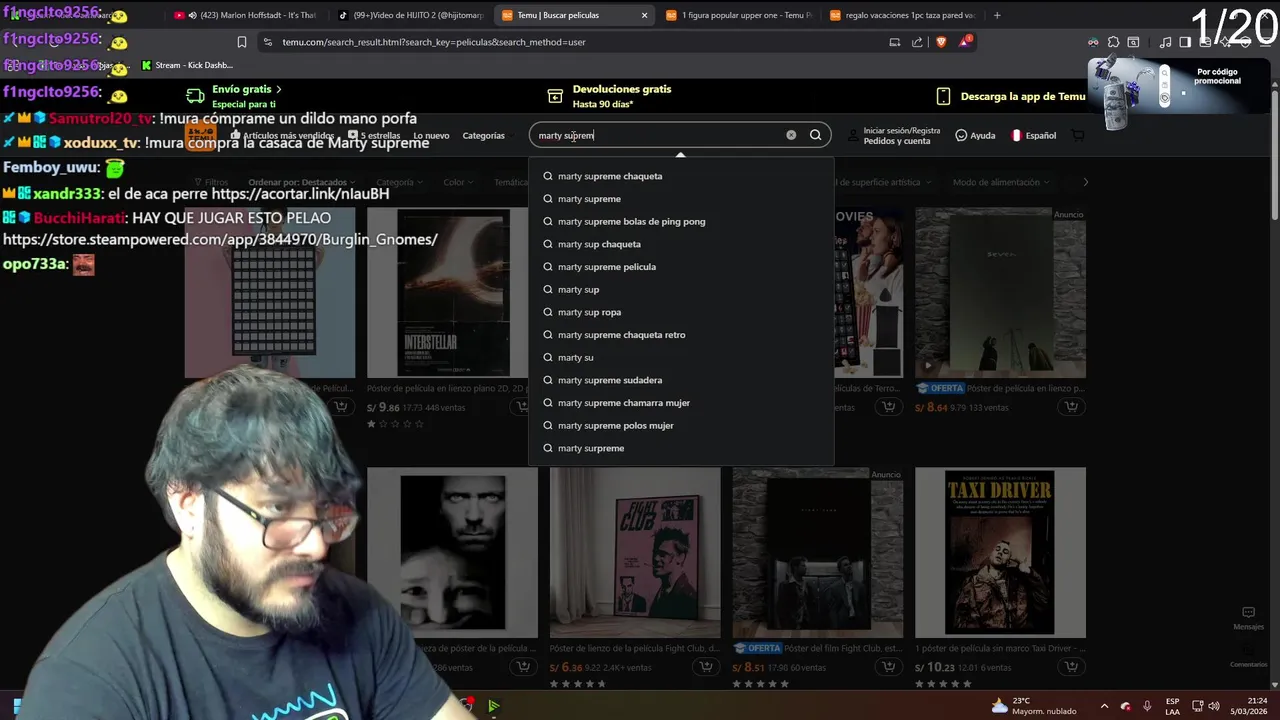Image resolution: width=1280 pixels, height=720 pixels.
Task: Close the Temu Buscar peliculas tab
Action: pyautogui.click(x=644, y=15)
